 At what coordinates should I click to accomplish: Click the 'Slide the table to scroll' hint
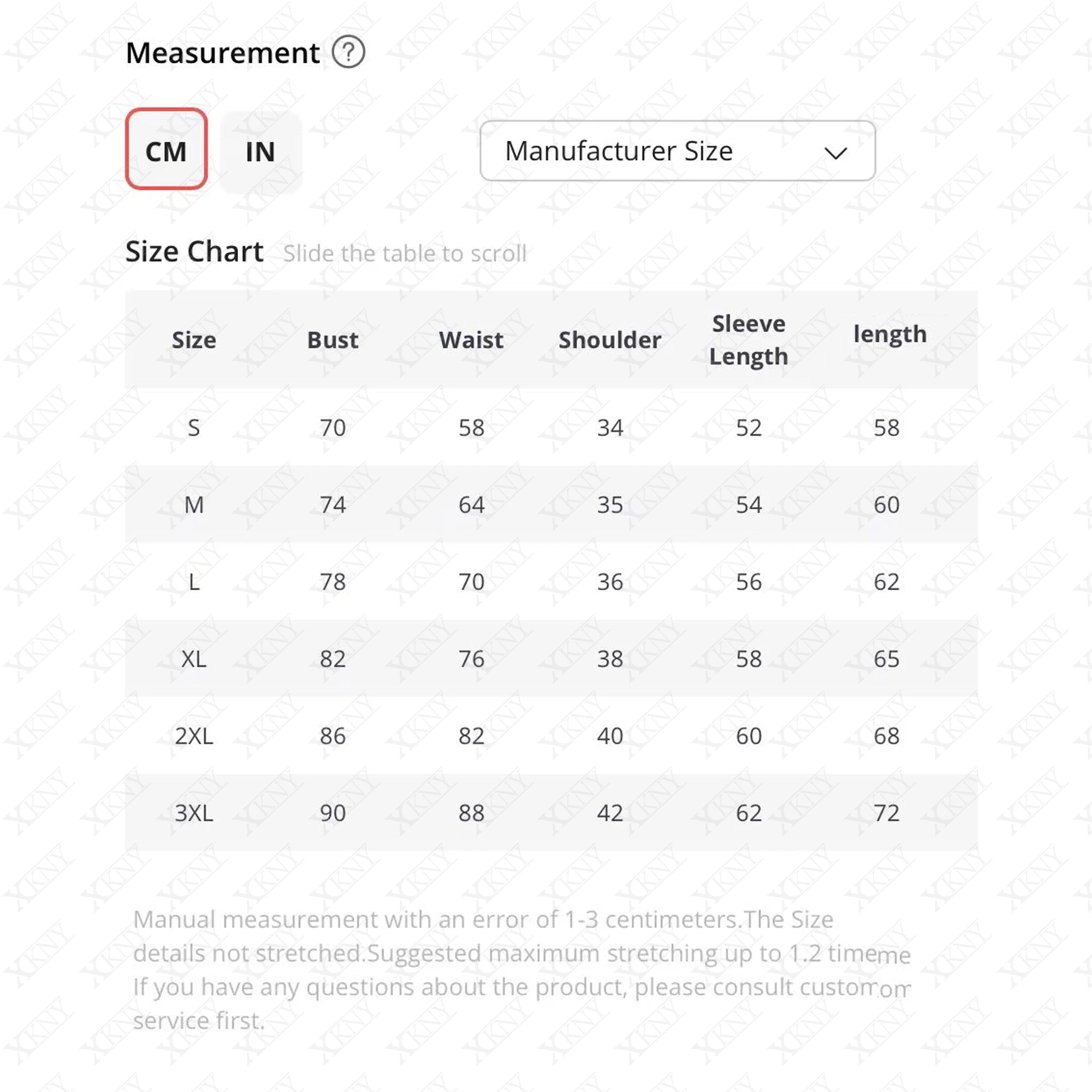tap(405, 254)
